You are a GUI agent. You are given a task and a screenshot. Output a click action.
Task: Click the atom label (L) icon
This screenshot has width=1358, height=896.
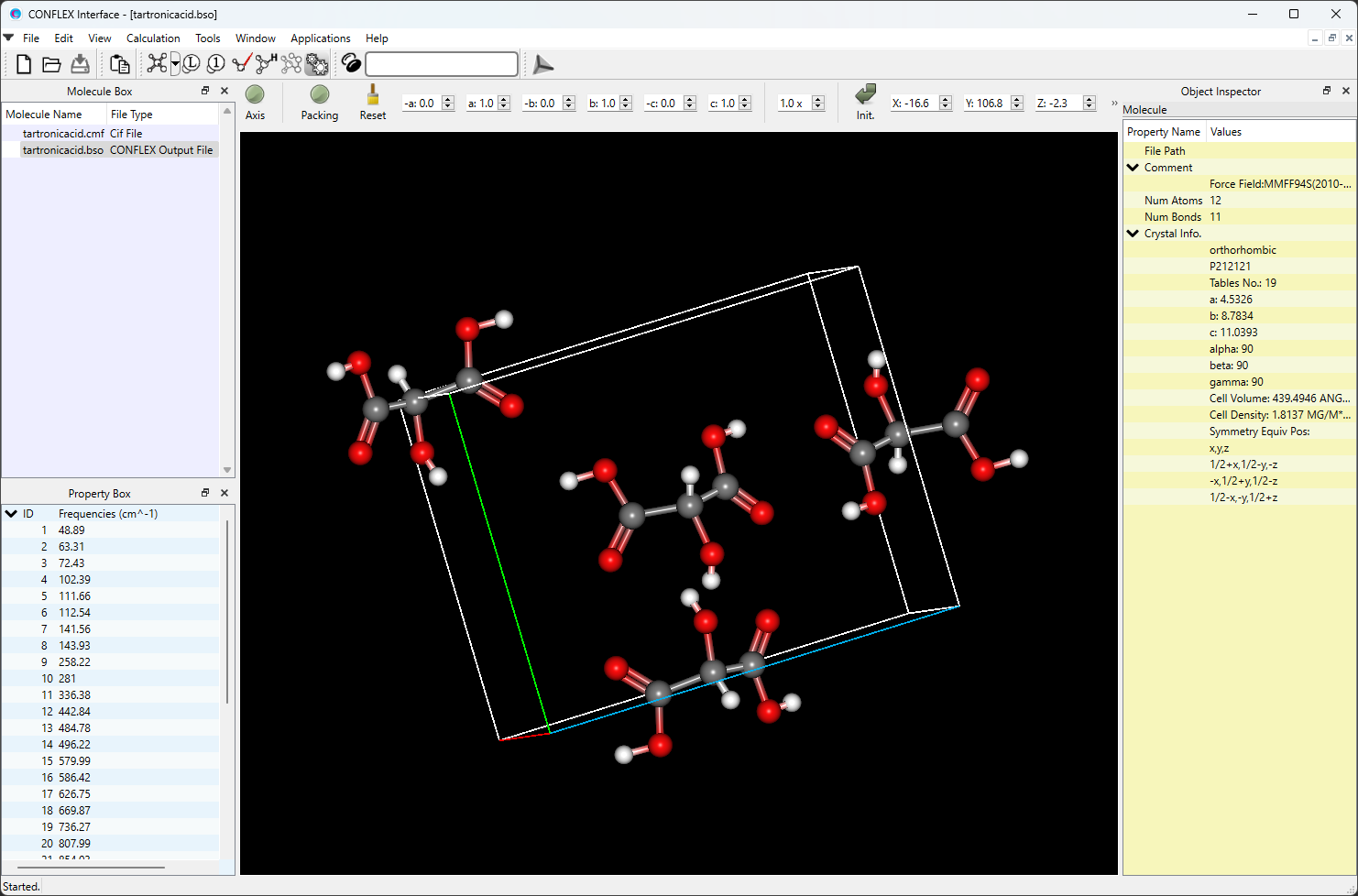pos(190,63)
